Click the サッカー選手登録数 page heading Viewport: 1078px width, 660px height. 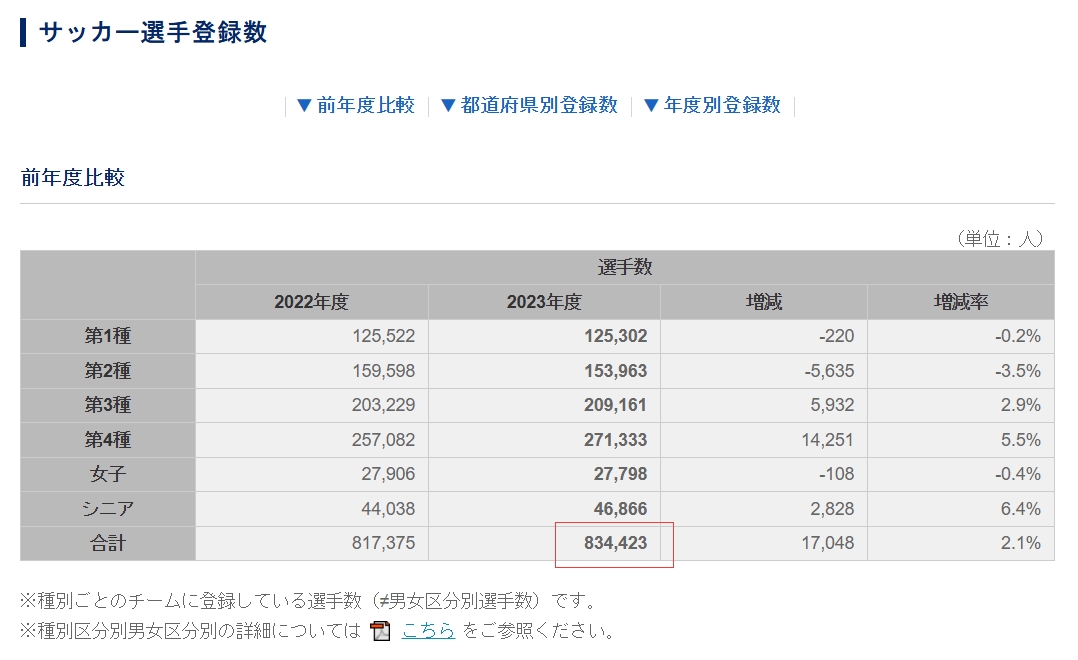152,32
